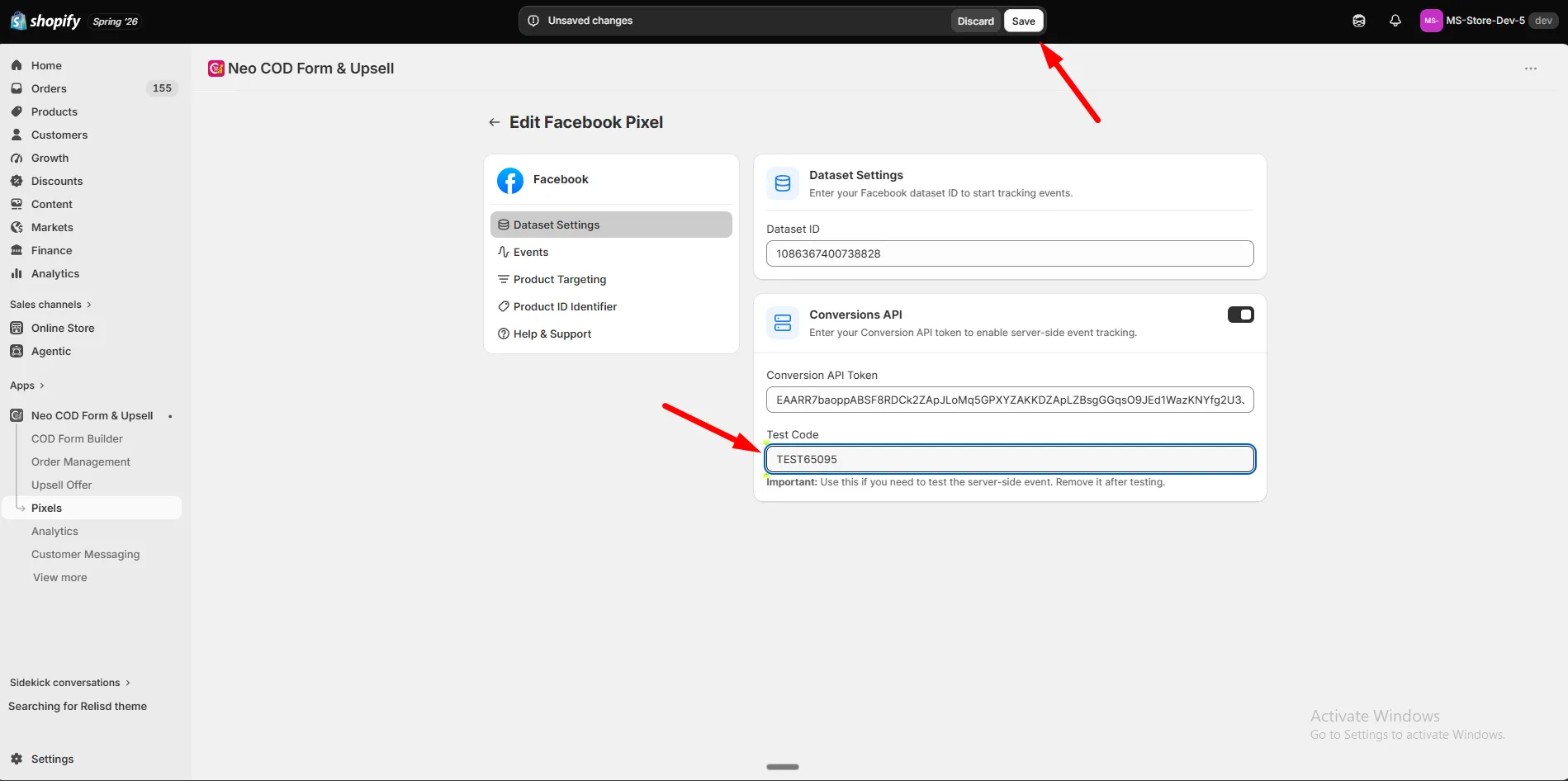Open the three-dot more actions menu
Image resolution: width=1568 pixels, height=781 pixels.
coord(1531,69)
